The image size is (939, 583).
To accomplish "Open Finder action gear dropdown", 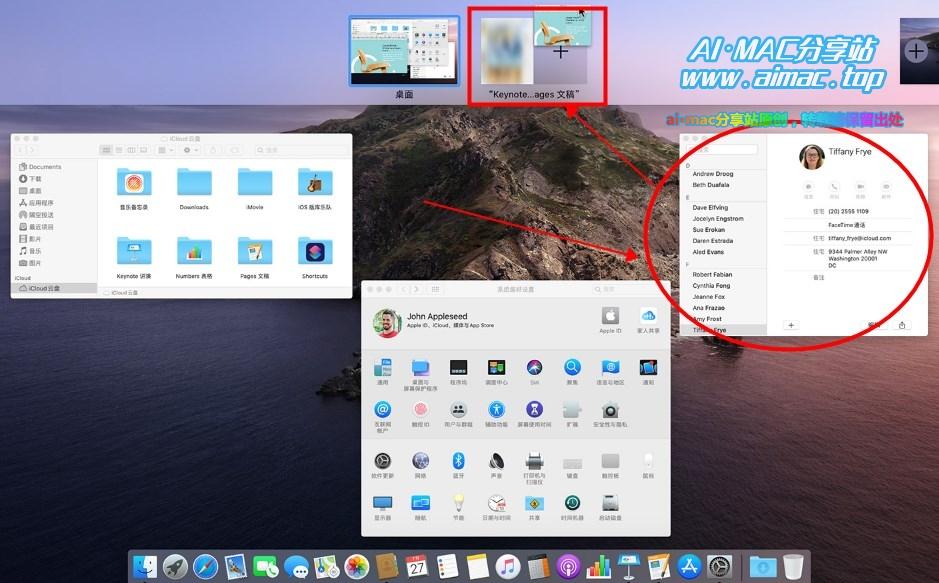I will pyautogui.click(x=191, y=150).
